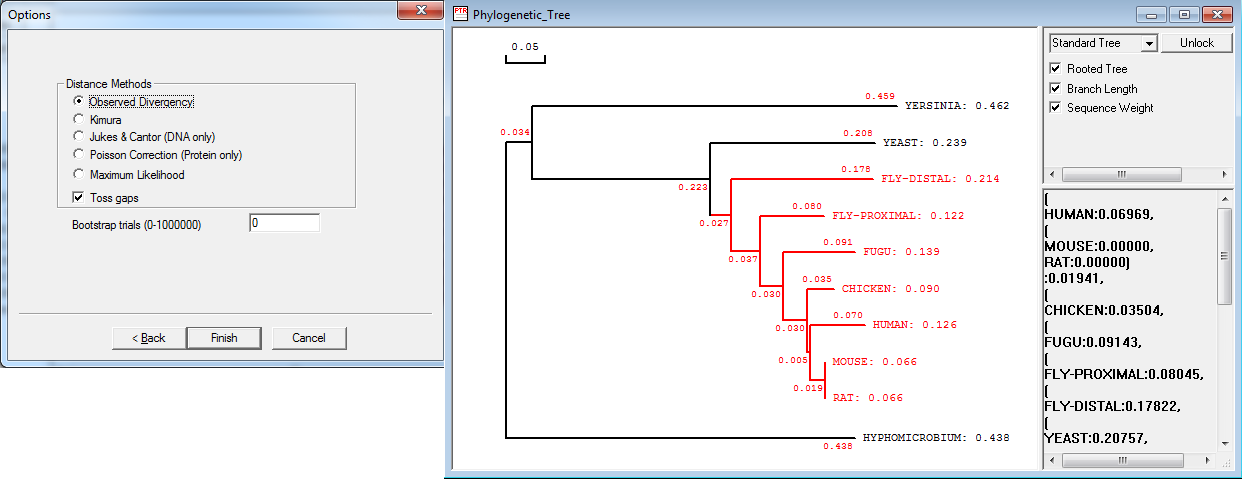
Task: Click the HUMAN: 0.126 leaf label
Action: (914, 325)
